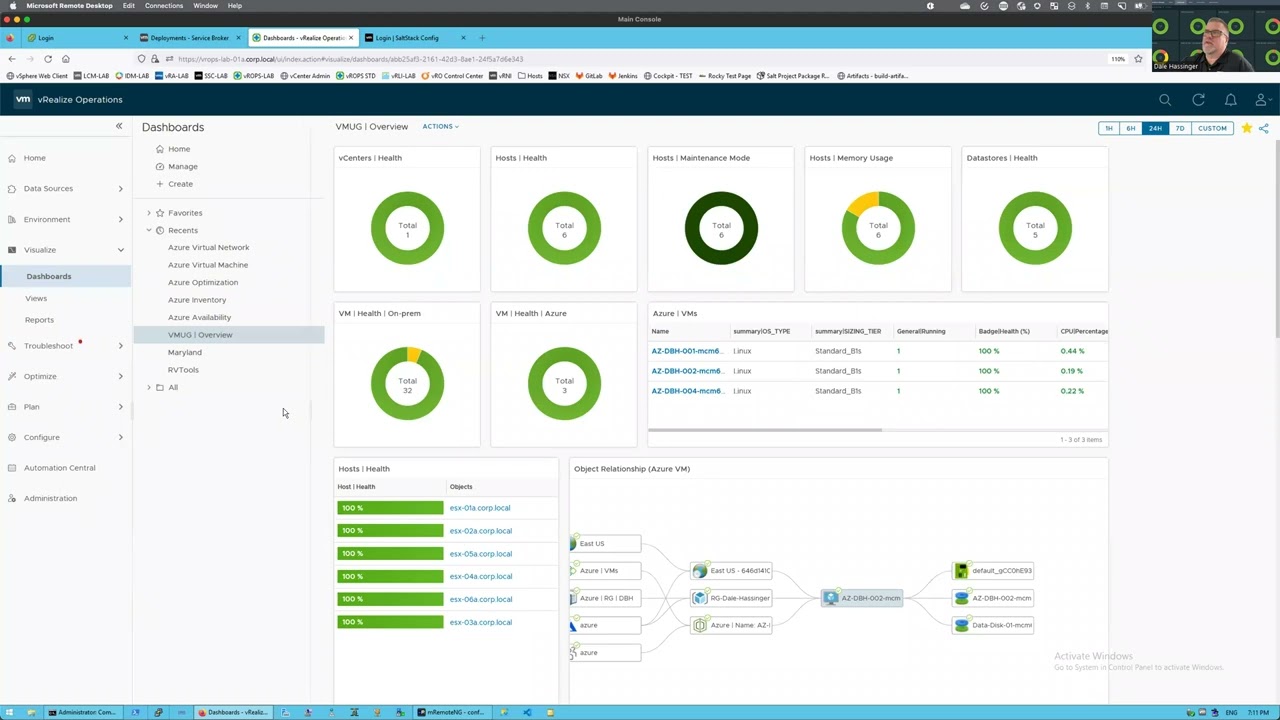Expand the Troubleshoot navigation section
This screenshot has height=720, width=1280.
pos(120,346)
